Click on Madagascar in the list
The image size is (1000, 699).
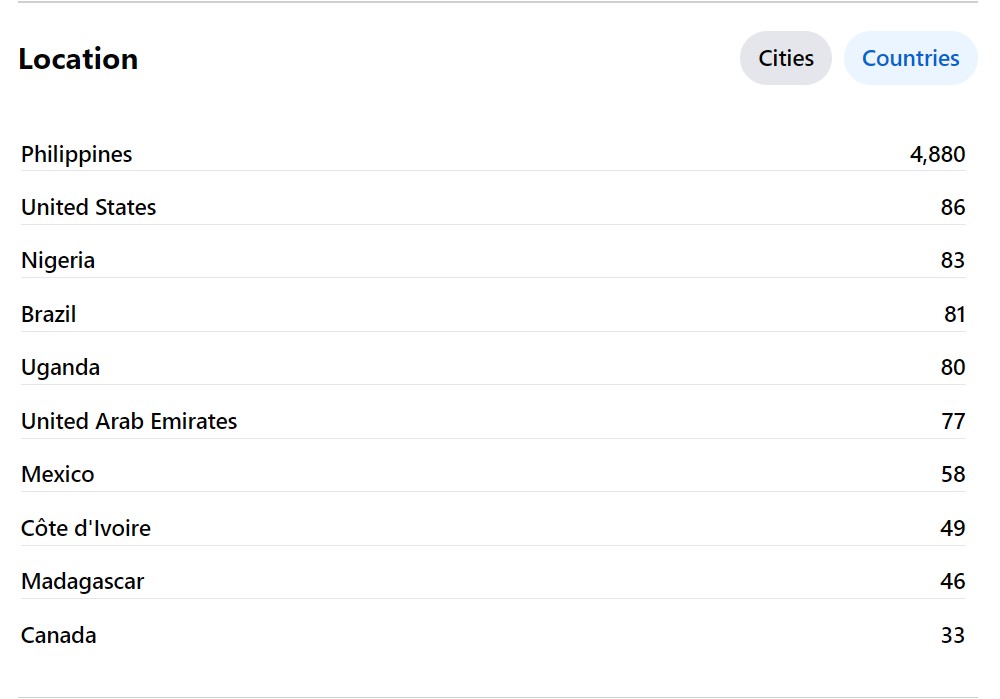click(x=83, y=581)
